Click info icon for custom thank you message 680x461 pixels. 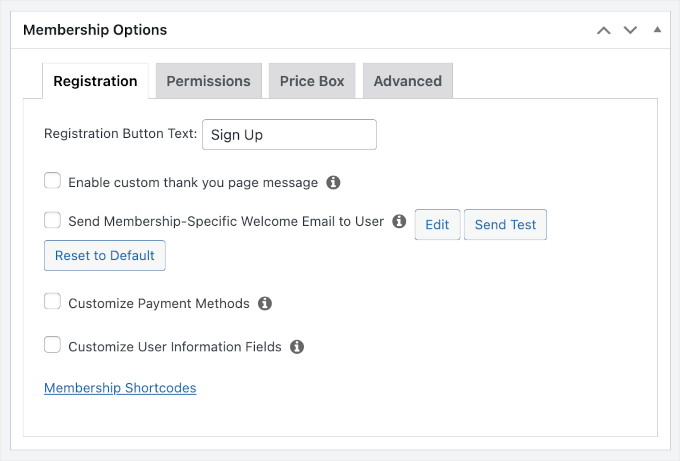[x=333, y=183]
